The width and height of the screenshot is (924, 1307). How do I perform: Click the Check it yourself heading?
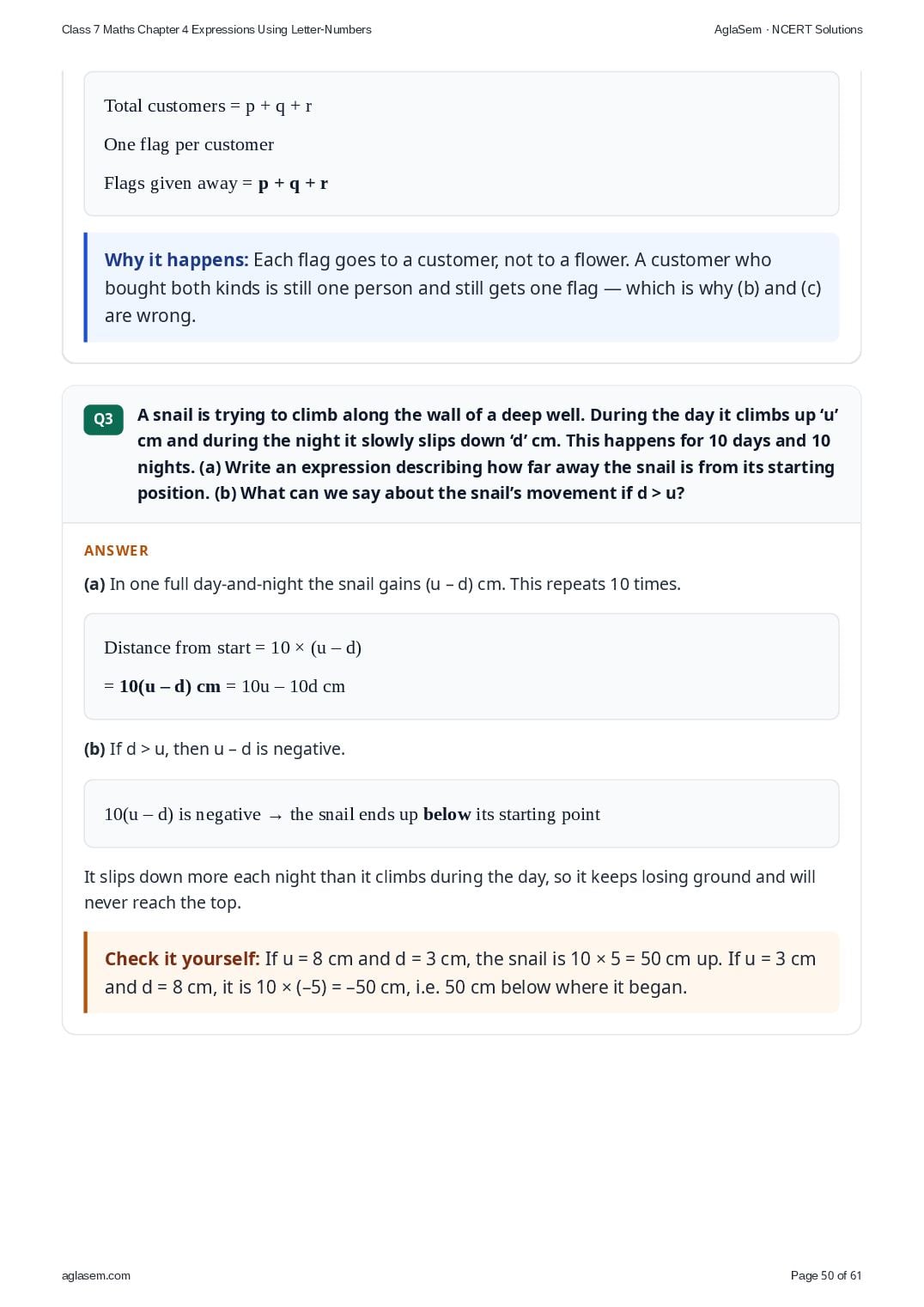[x=182, y=959]
